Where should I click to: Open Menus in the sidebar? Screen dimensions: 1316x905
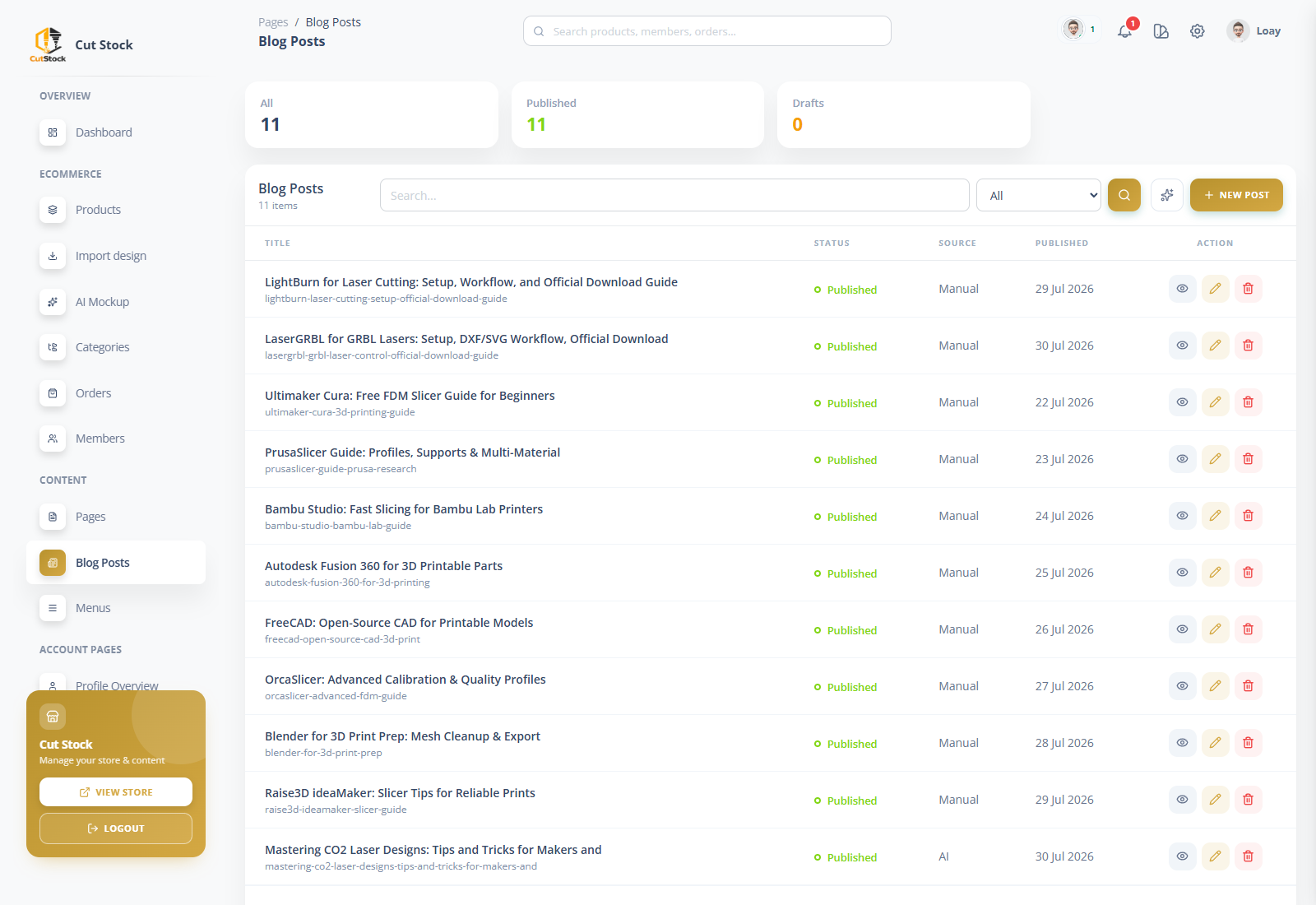116,608
